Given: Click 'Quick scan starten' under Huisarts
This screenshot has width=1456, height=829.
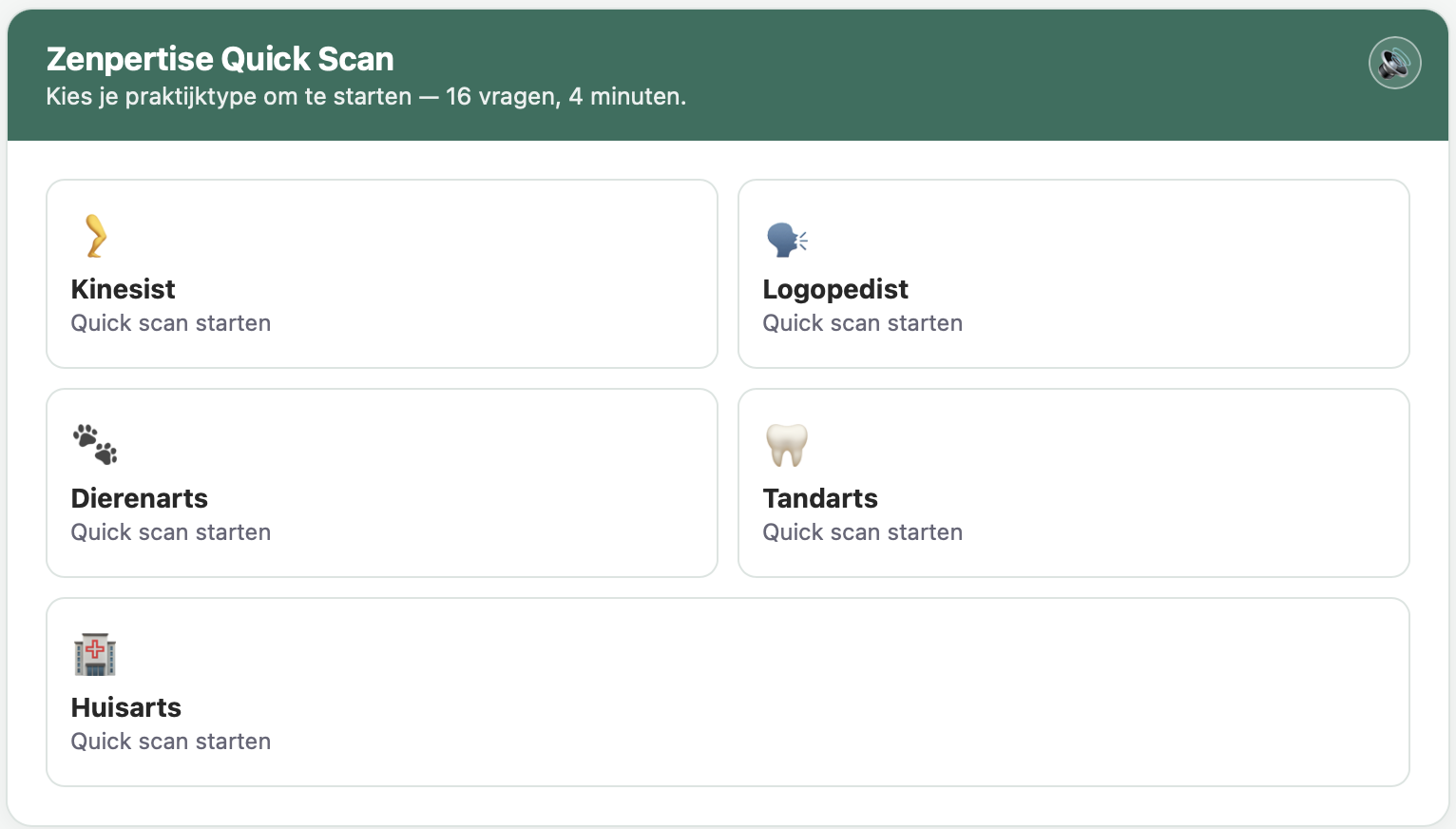Looking at the screenshot, I should [x=171, y=742].
